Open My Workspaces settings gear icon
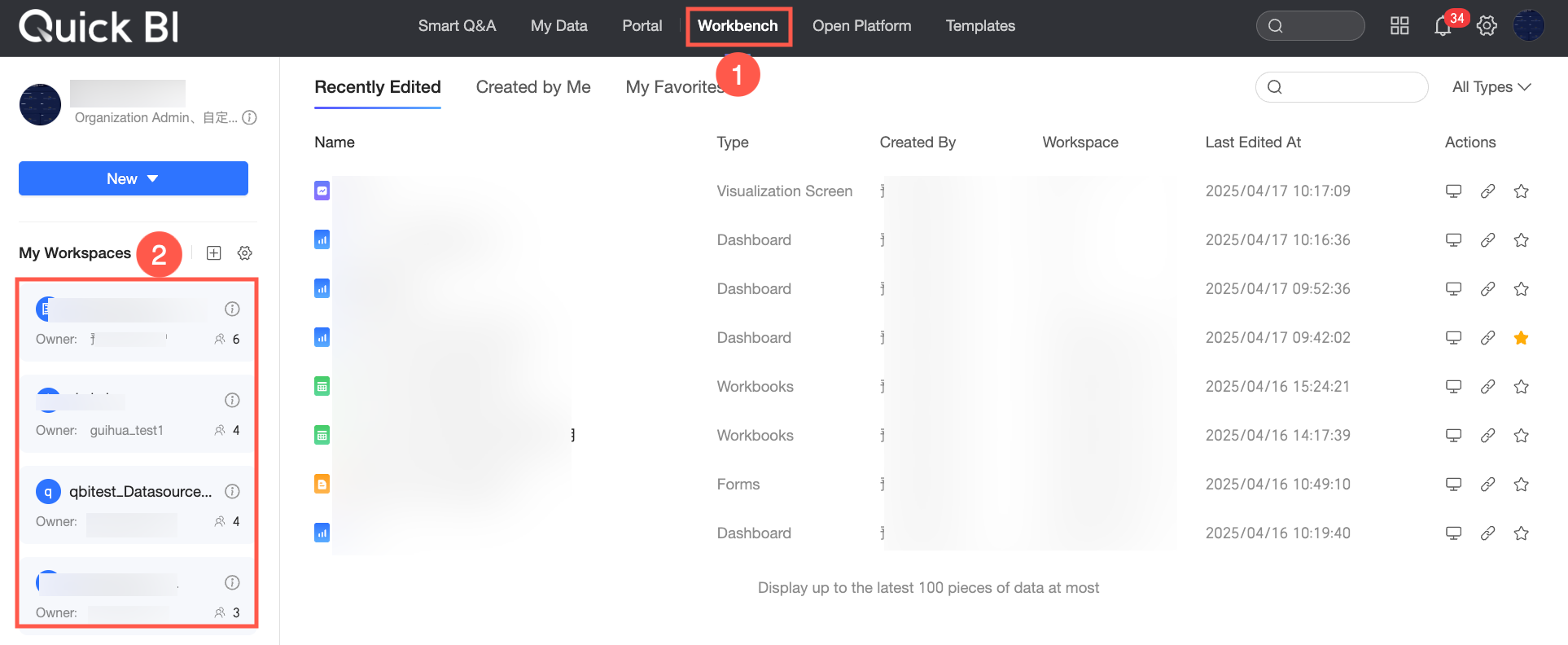Screen dimensions: 1568x645 click(244, 253)
